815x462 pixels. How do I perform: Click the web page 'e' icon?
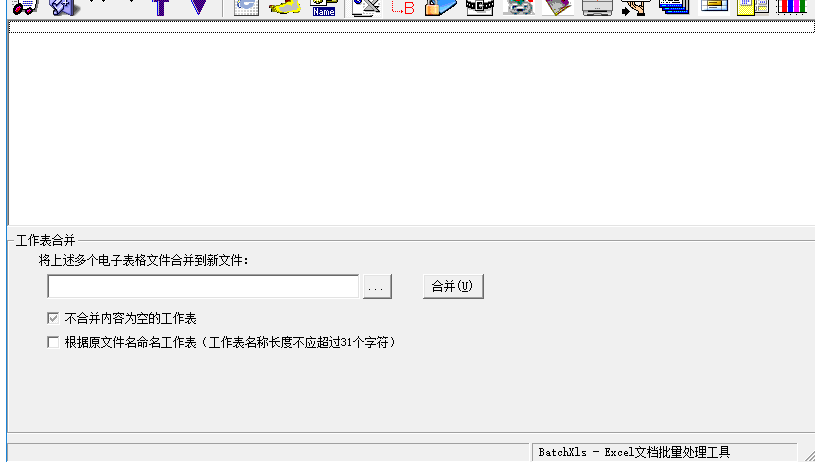tap(246, 7)
